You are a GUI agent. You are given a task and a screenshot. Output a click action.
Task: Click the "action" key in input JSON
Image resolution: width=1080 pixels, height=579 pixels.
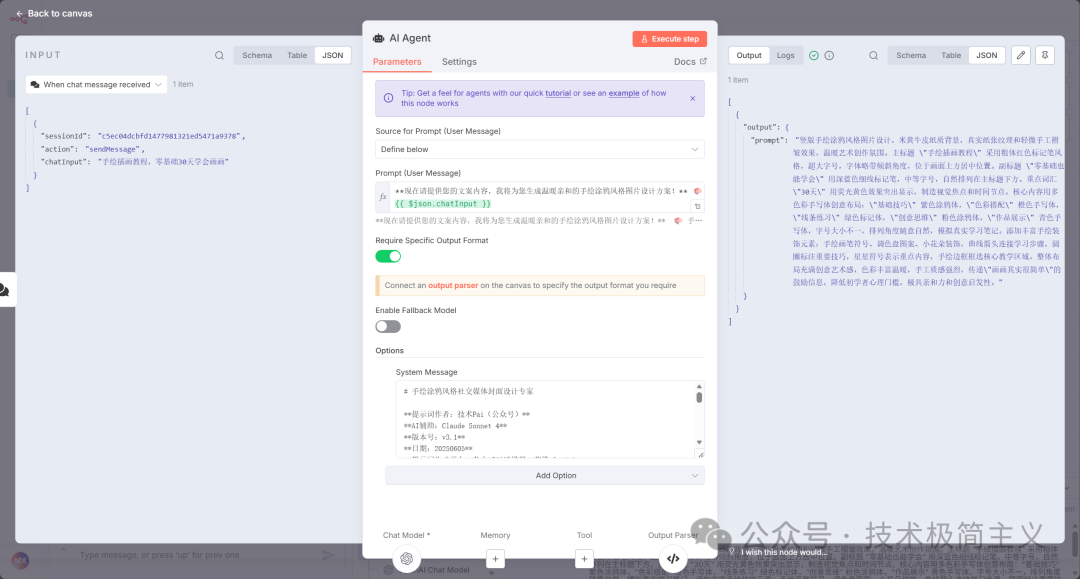pos(59,149)
